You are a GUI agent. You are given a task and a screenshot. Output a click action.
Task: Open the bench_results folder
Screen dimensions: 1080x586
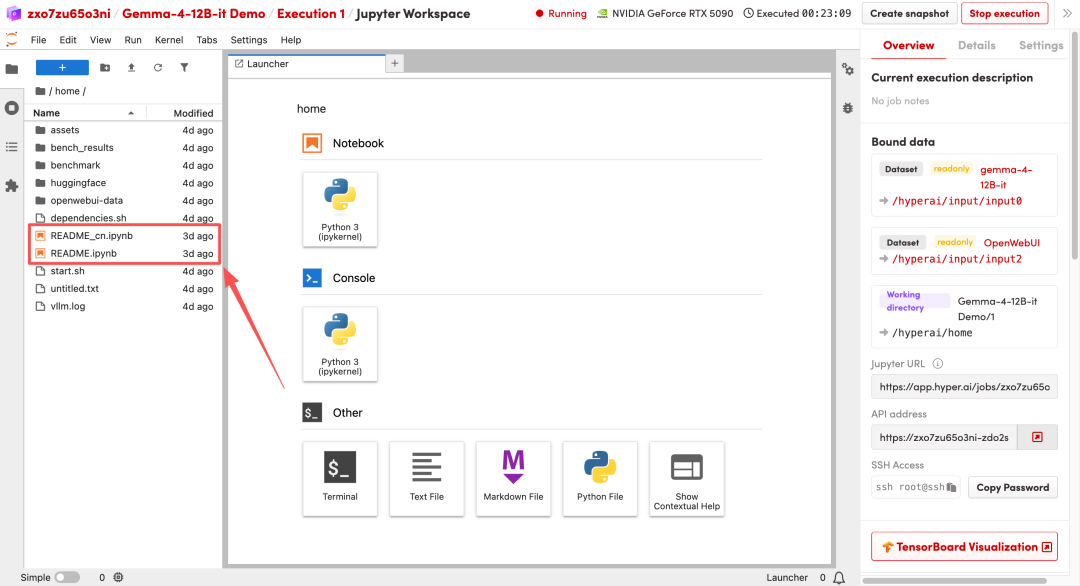pos(124,147)
